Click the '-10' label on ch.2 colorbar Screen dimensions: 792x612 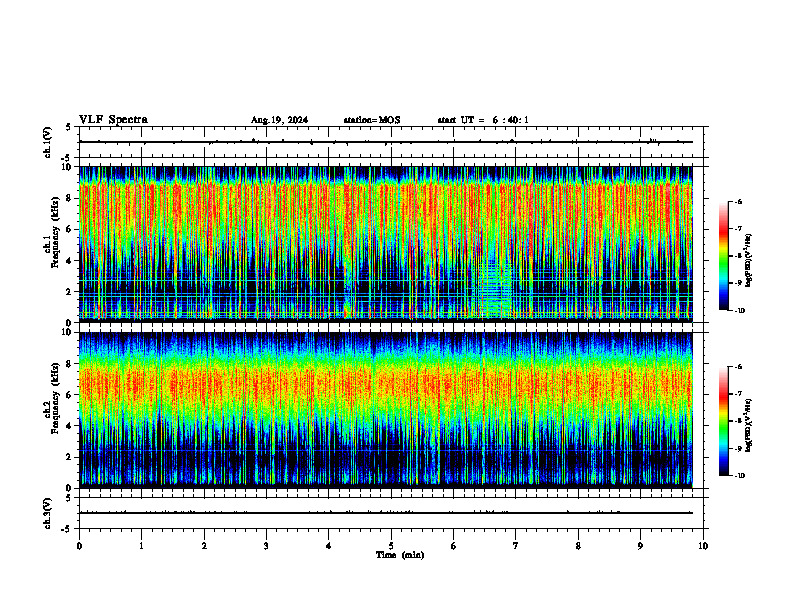pyautogui.click(x=739, y=476)
